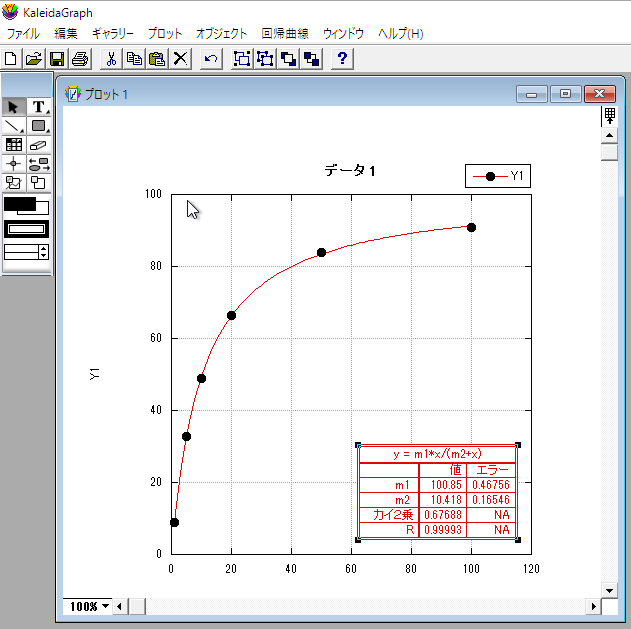Click the data point at x=100
Viewport: 631px width, 629px height.
471,227
